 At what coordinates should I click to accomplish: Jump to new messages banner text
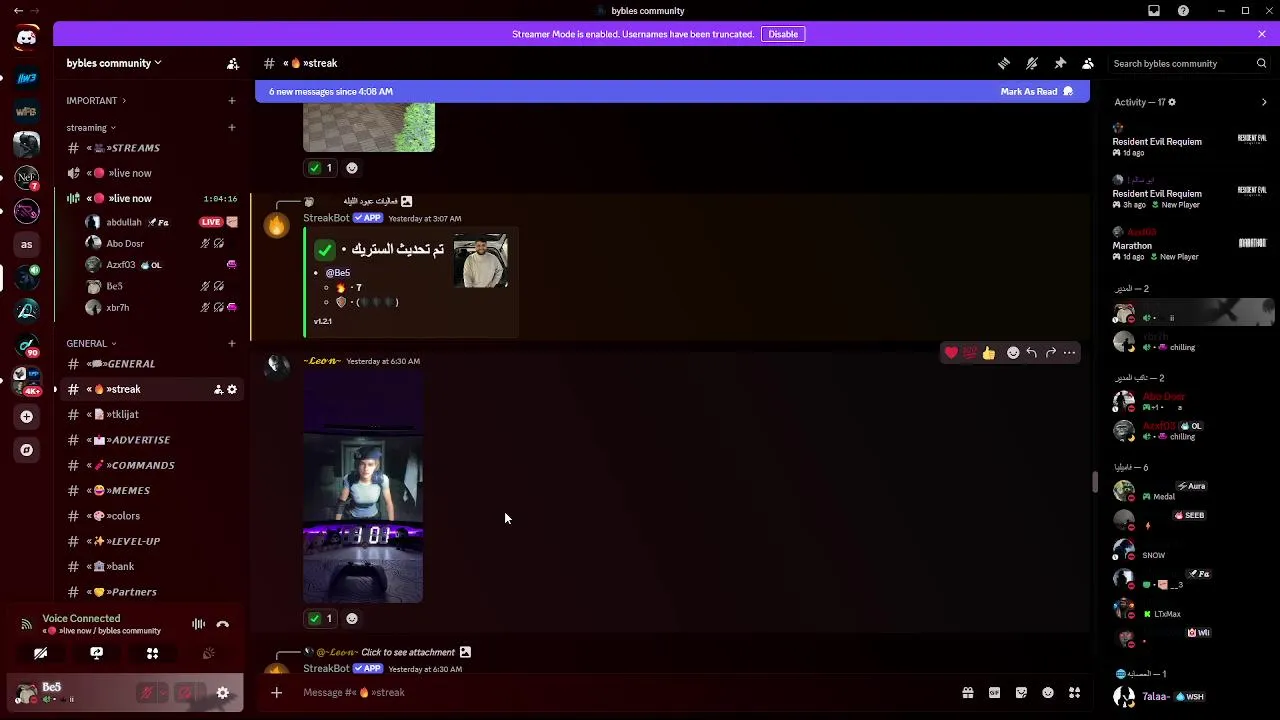pyautogui.click(x=331, y=91)
